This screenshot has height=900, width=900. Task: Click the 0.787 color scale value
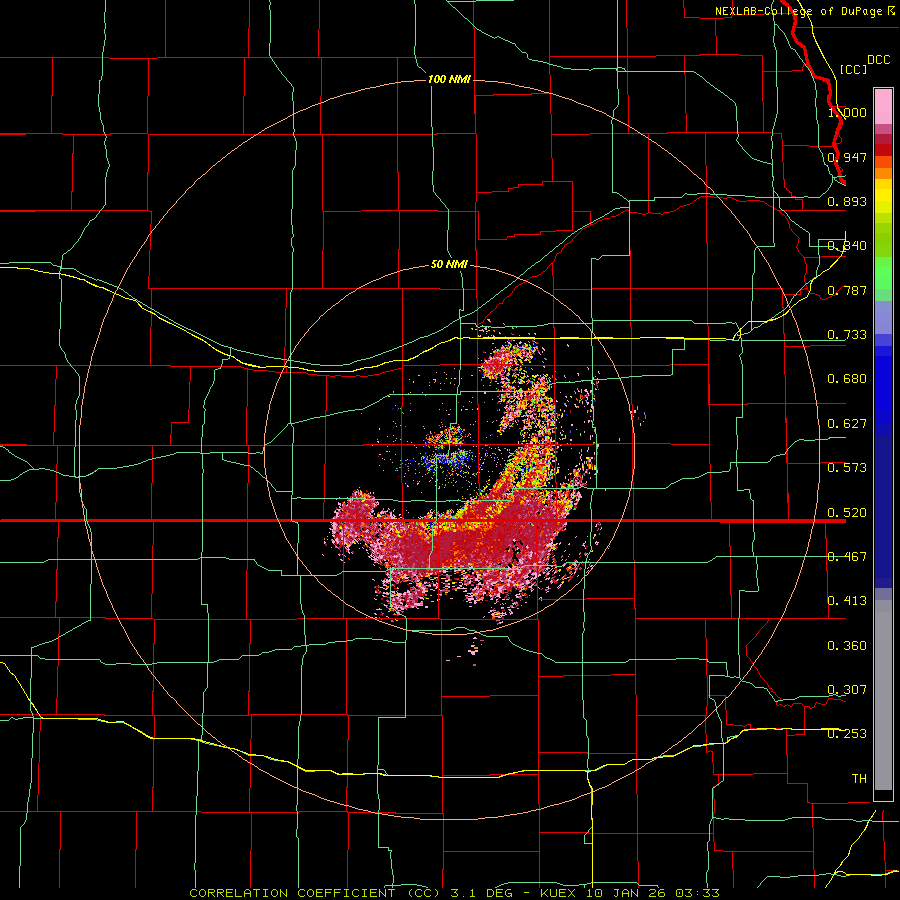pyautogui.click(x=847, y=290)
